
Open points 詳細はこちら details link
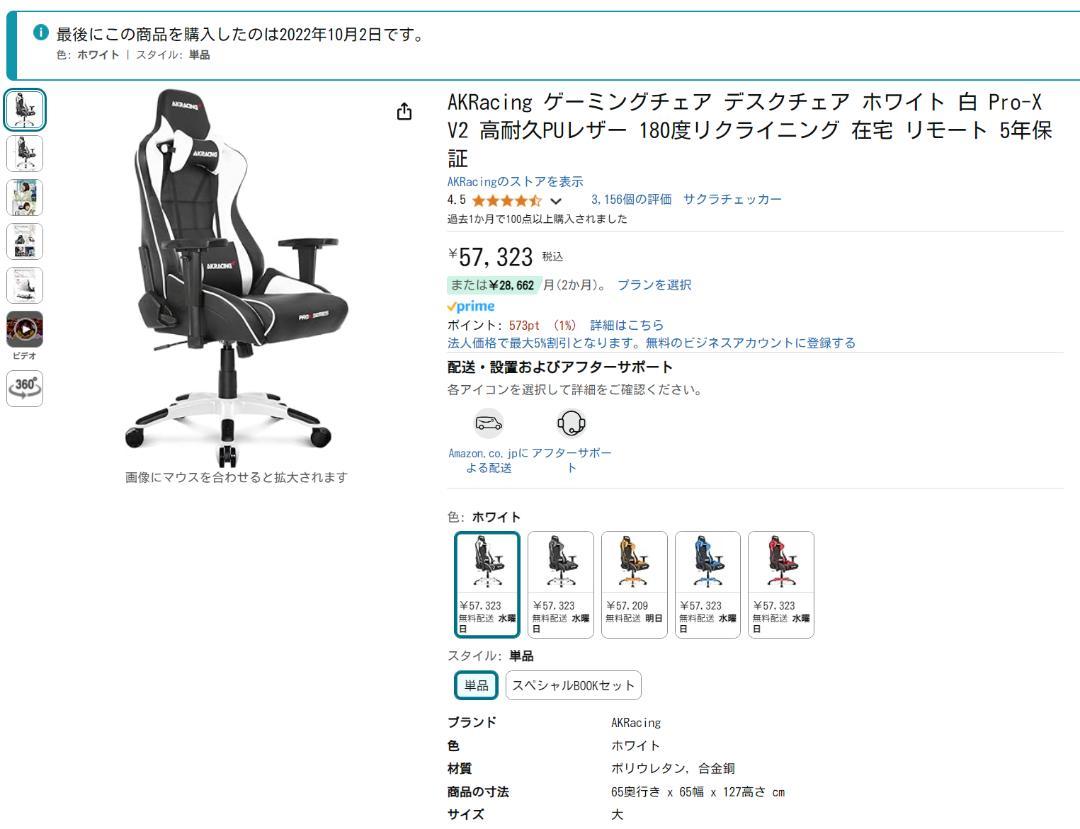pyautogui.click(x=627, y=325)
